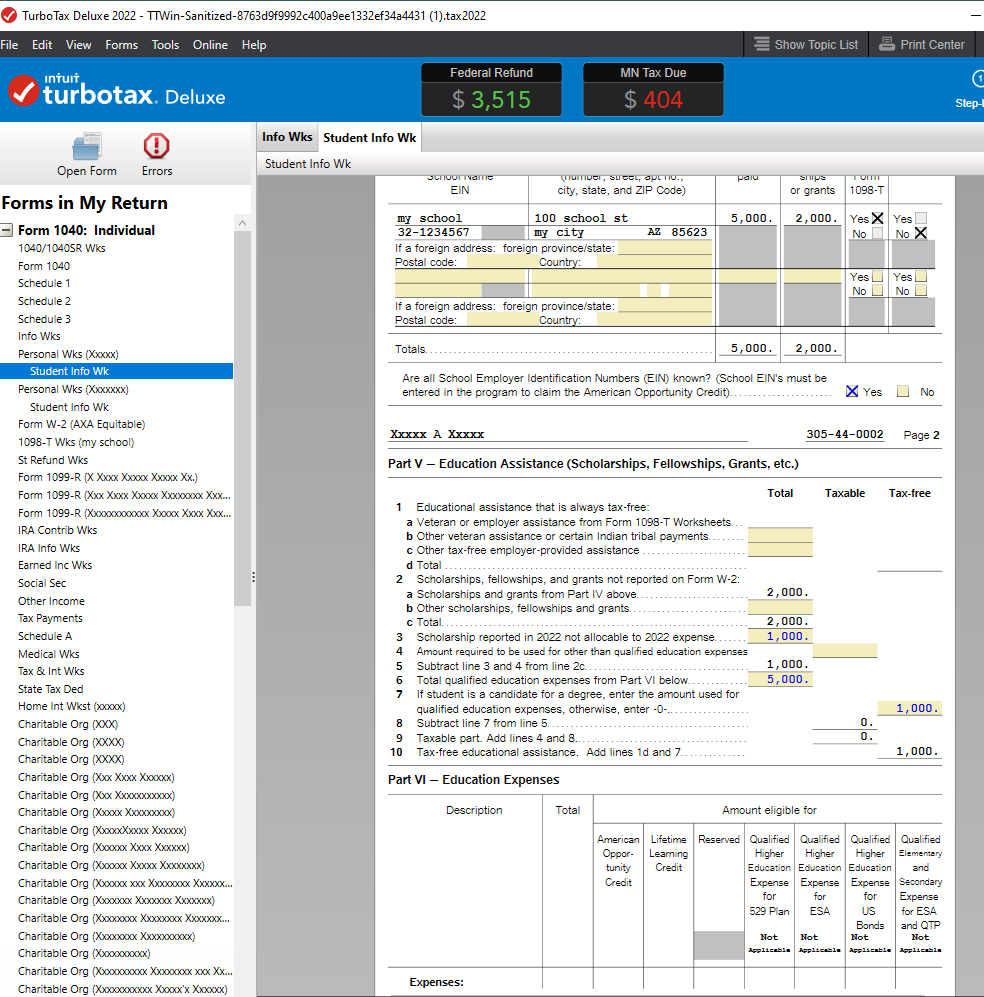The height and width of the screenshot is (997, 984).
Task: Click the ZIP code field 85623
Action: 690,233
